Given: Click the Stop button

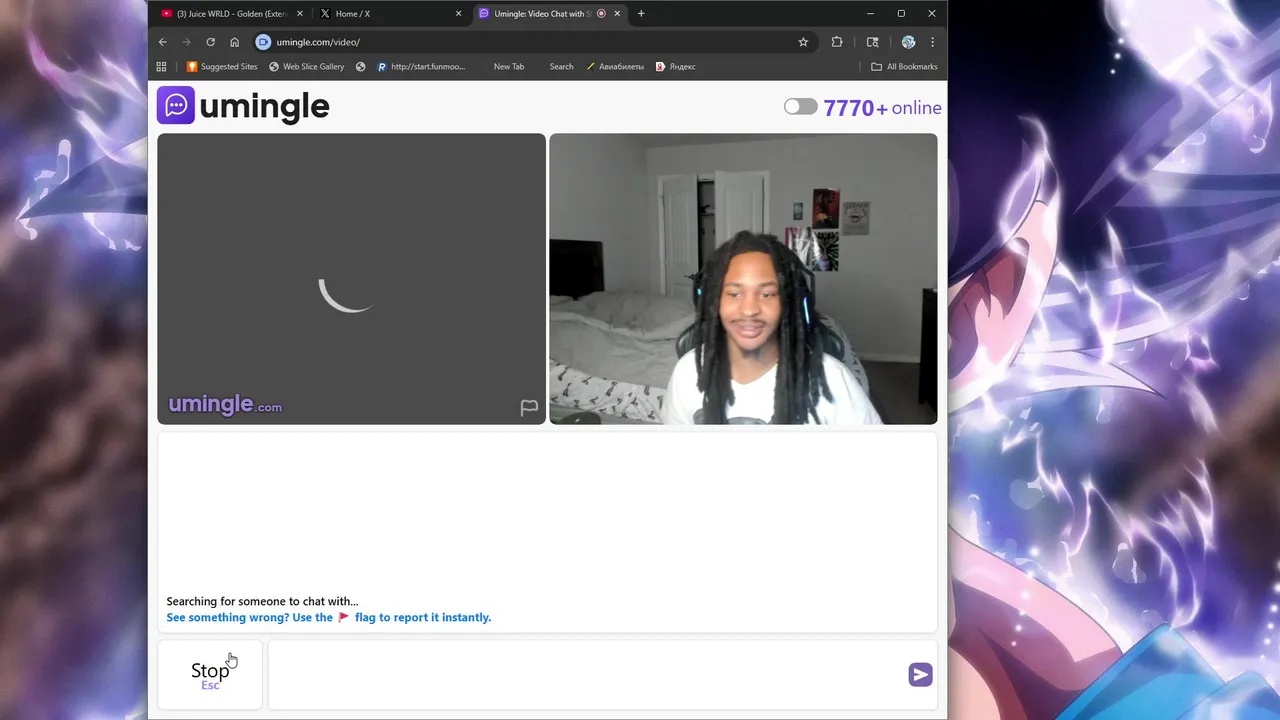Looking at the screenshot, I should pos(210,675).
